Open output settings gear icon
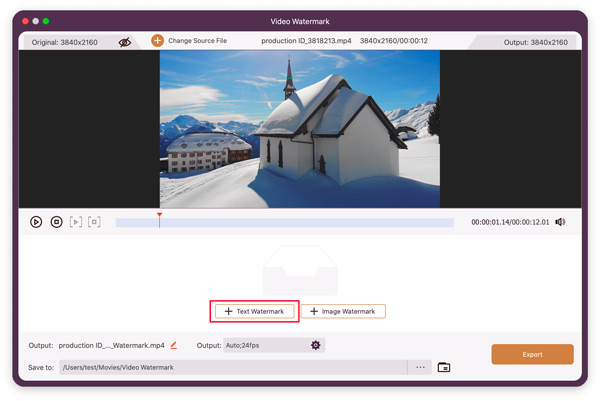 [x=315, y=345]
